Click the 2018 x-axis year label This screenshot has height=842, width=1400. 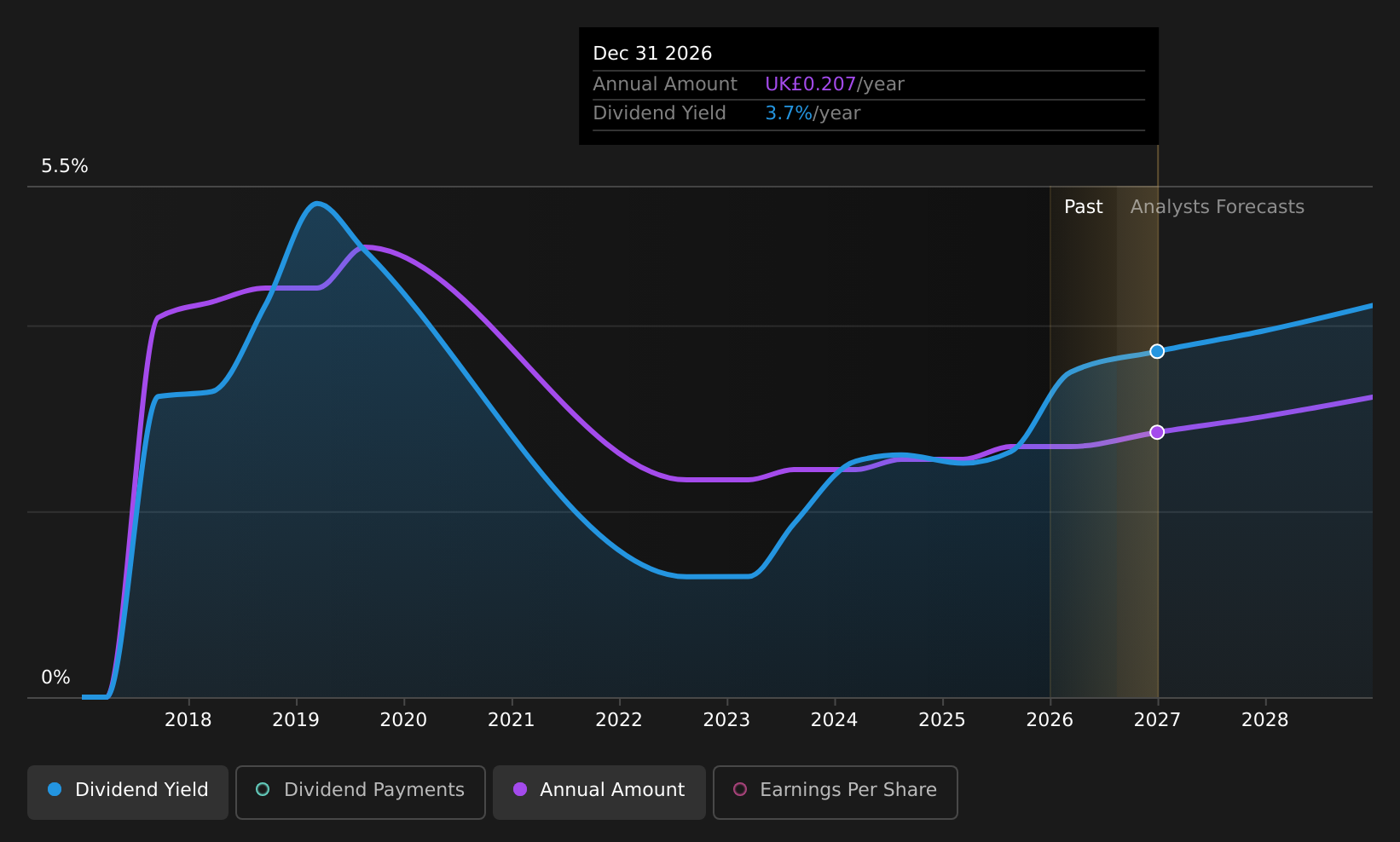pyautogui.click(x=188, y=720)
